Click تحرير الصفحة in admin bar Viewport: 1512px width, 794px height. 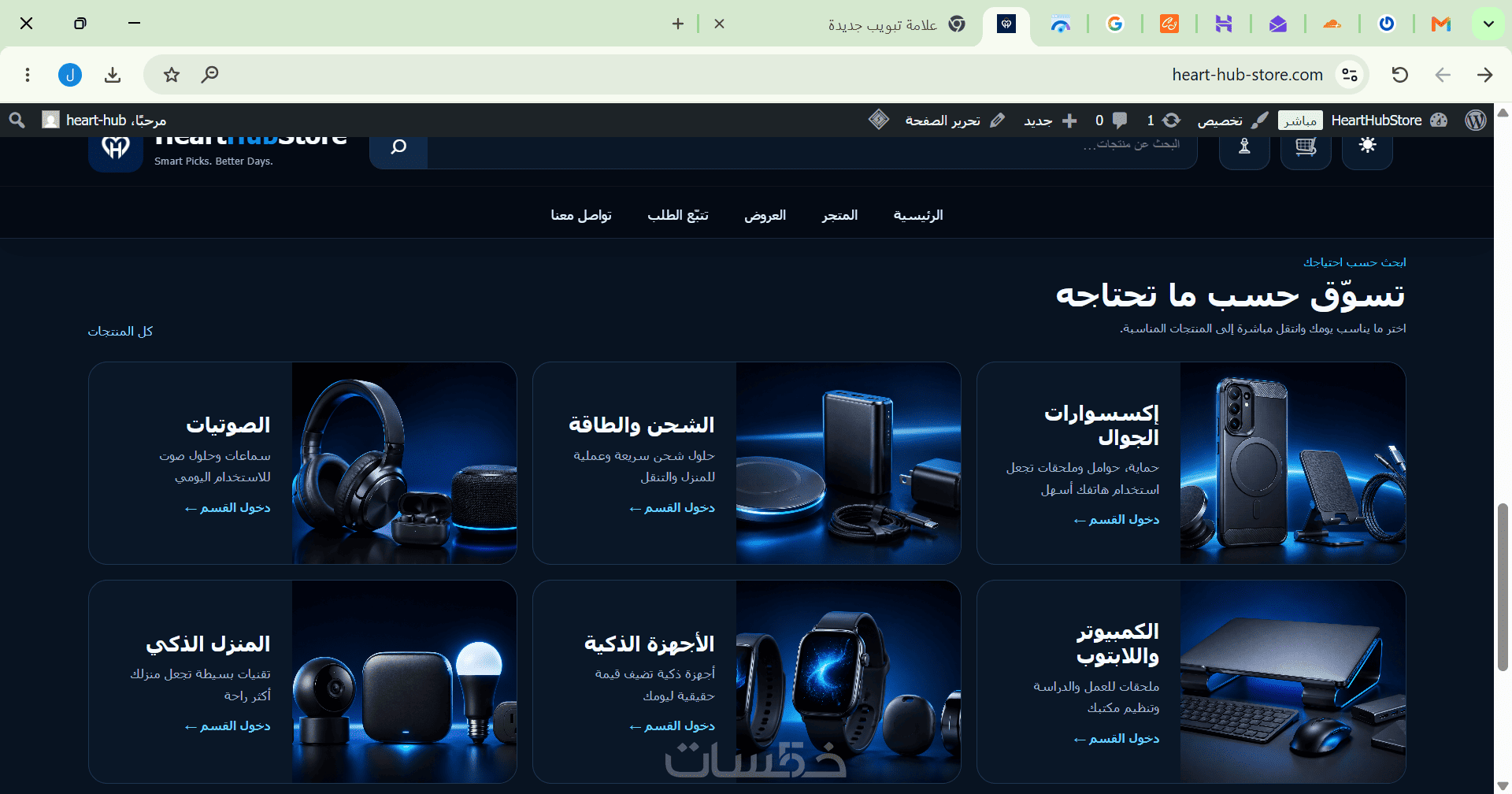[x=955, y=120]
